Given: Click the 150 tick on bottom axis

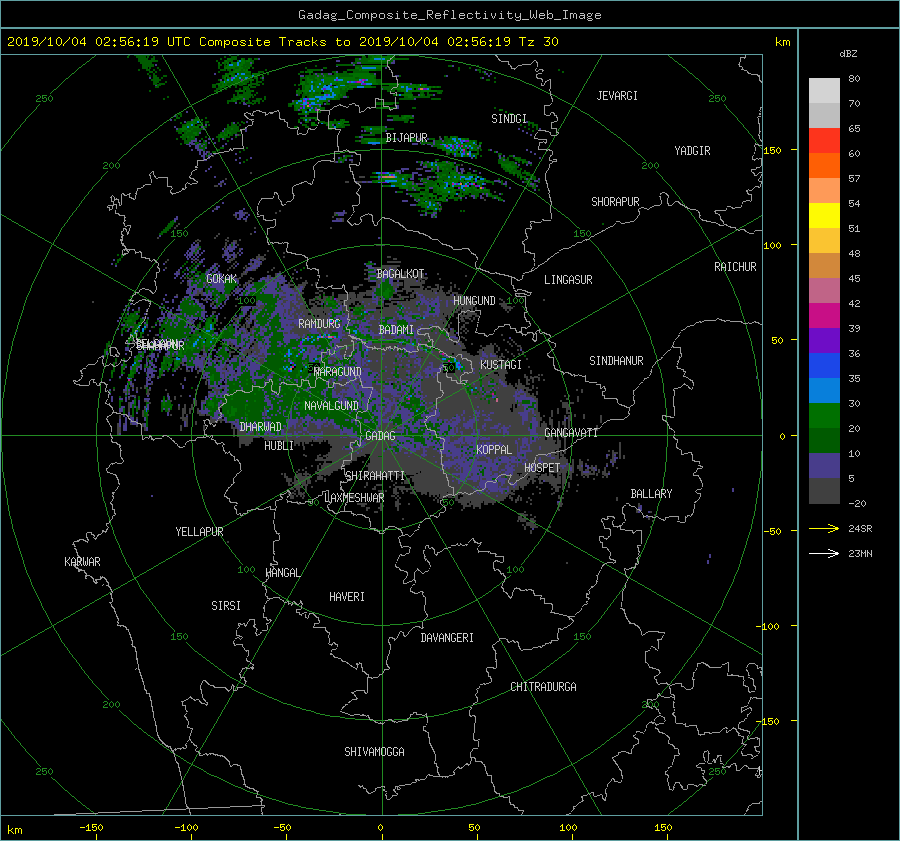Looking at the screenshot, I should 663,828.
